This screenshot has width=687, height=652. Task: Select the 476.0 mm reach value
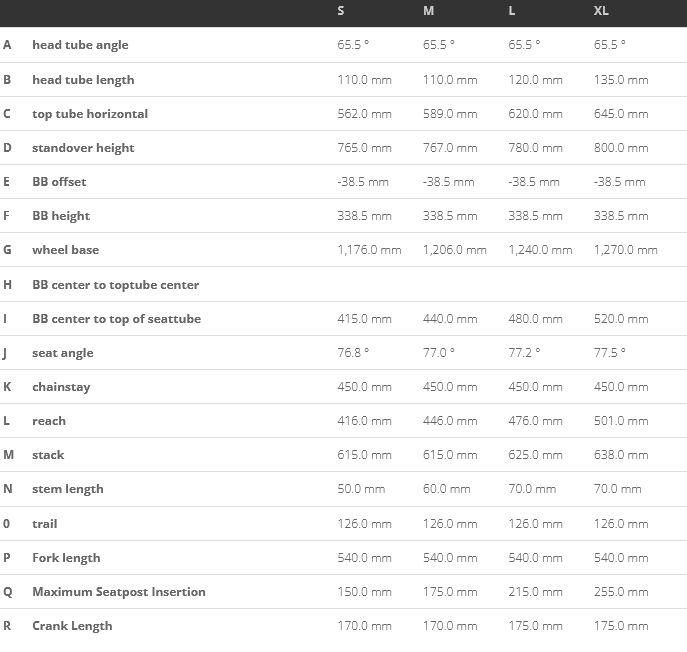tap(535, 421)
